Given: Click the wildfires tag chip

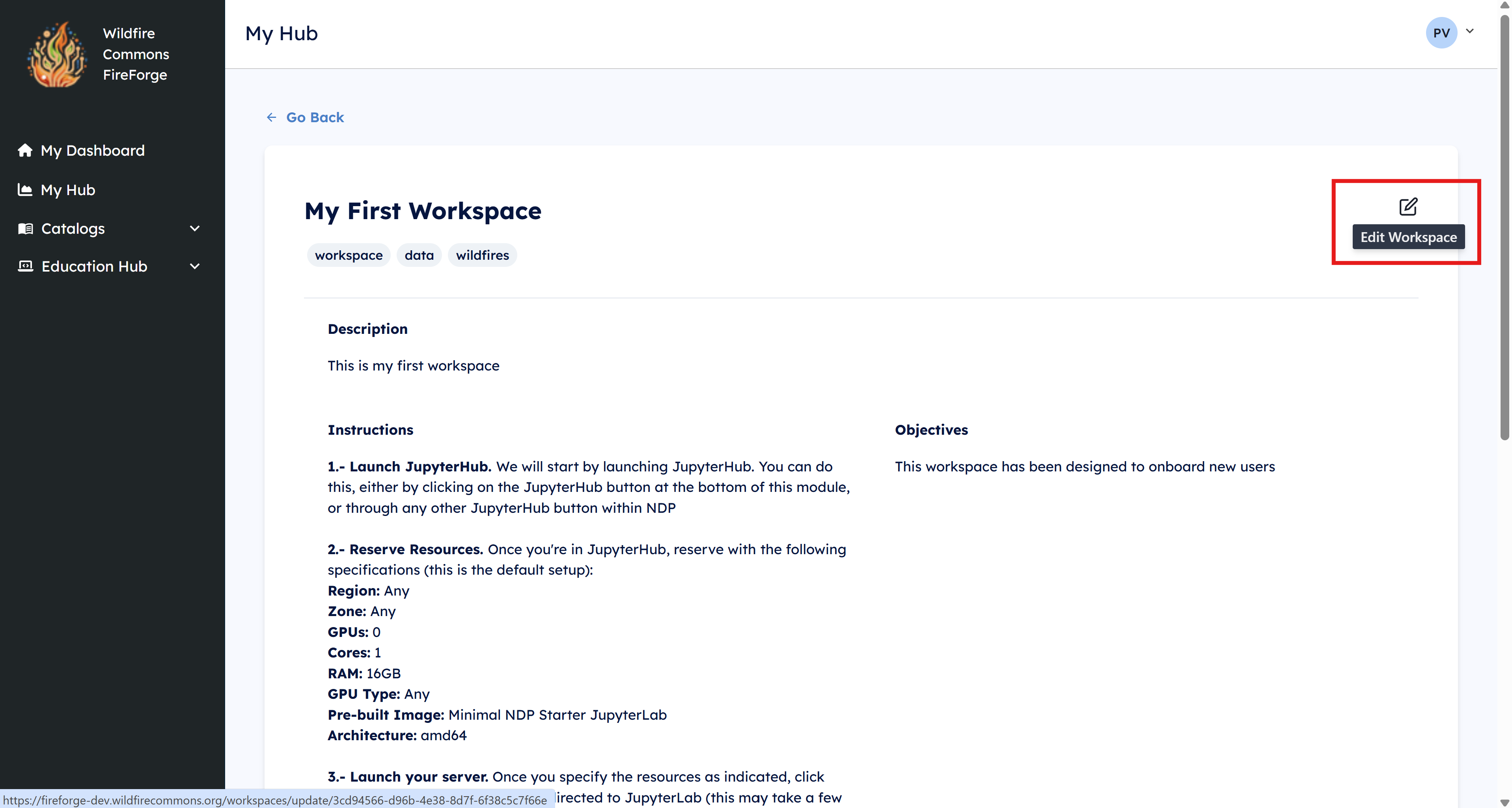Looking at the screenshot, I should [482, 255].
